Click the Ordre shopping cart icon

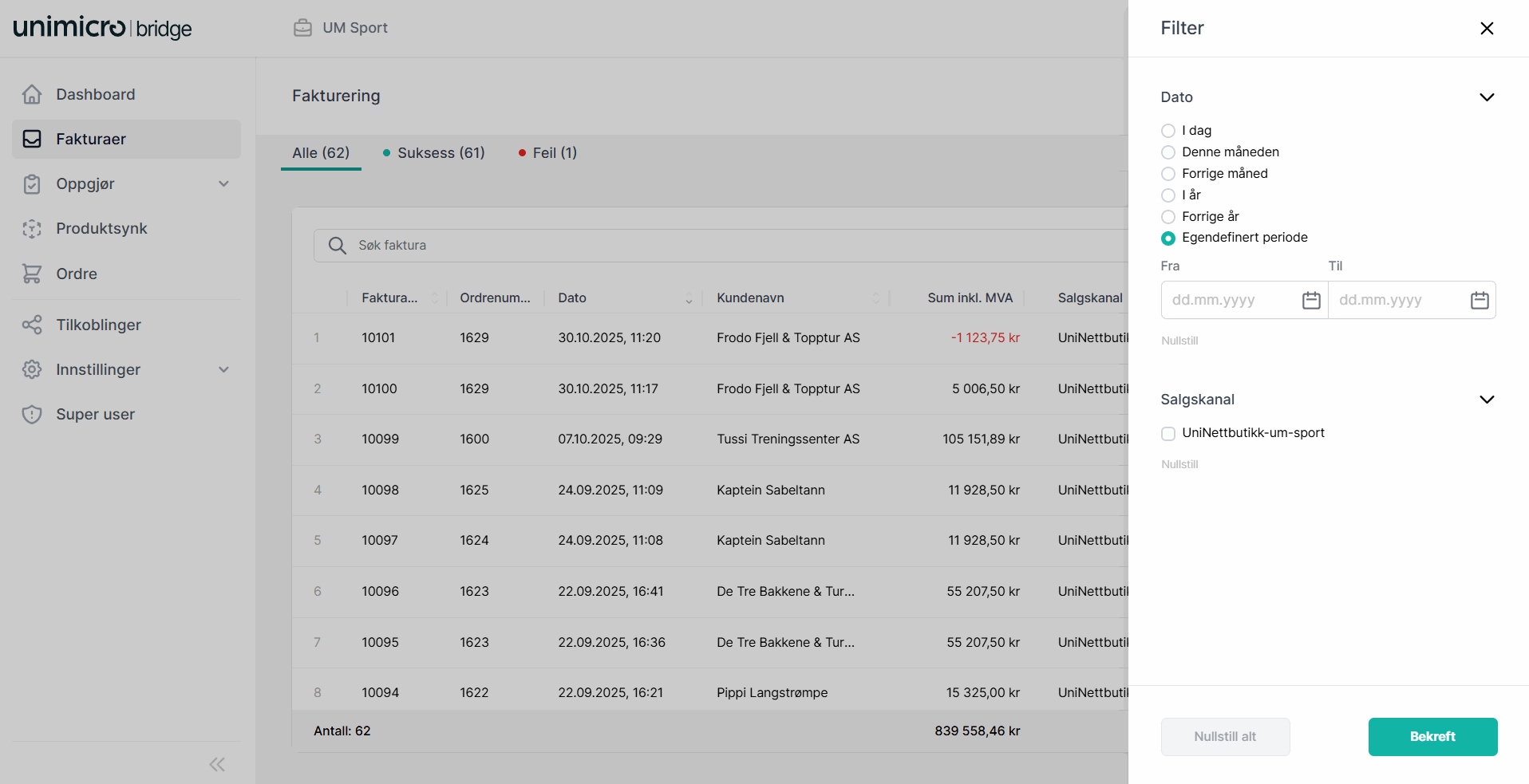pos(32,274)
